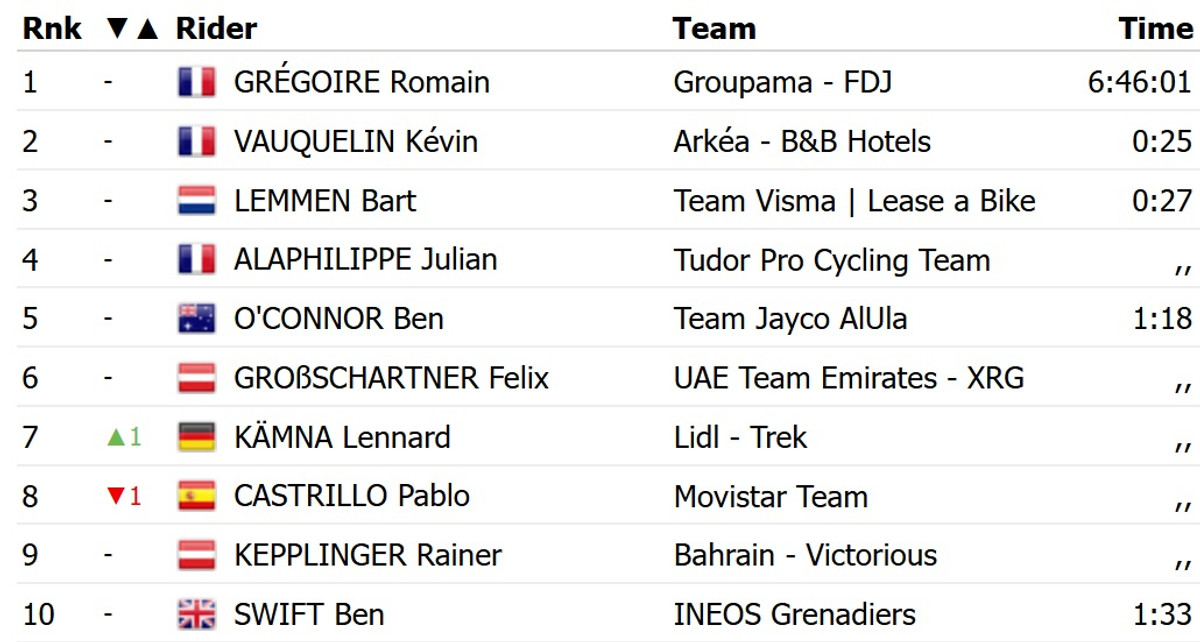Image resolution: width=1200 pixels, height=642 pixels.
Task: Sort by the position change arrows header
Action: point(132,29)
